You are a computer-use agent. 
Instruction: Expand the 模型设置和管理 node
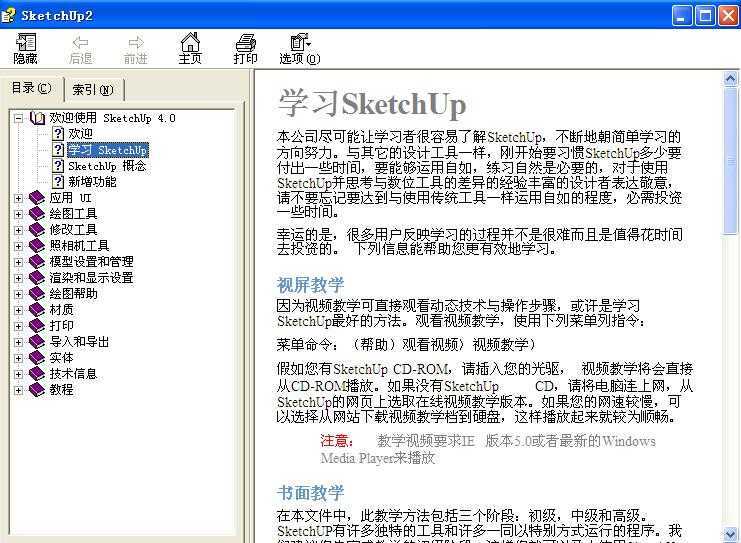pyautogui.click(x=18, y=262)
